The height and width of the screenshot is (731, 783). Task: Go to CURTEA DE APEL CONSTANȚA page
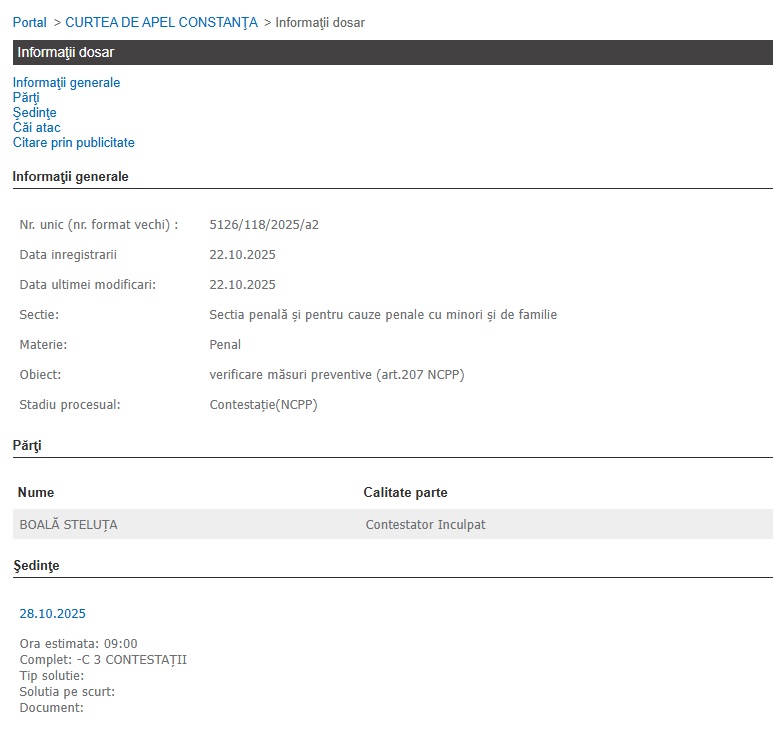[x=161, y=22]
